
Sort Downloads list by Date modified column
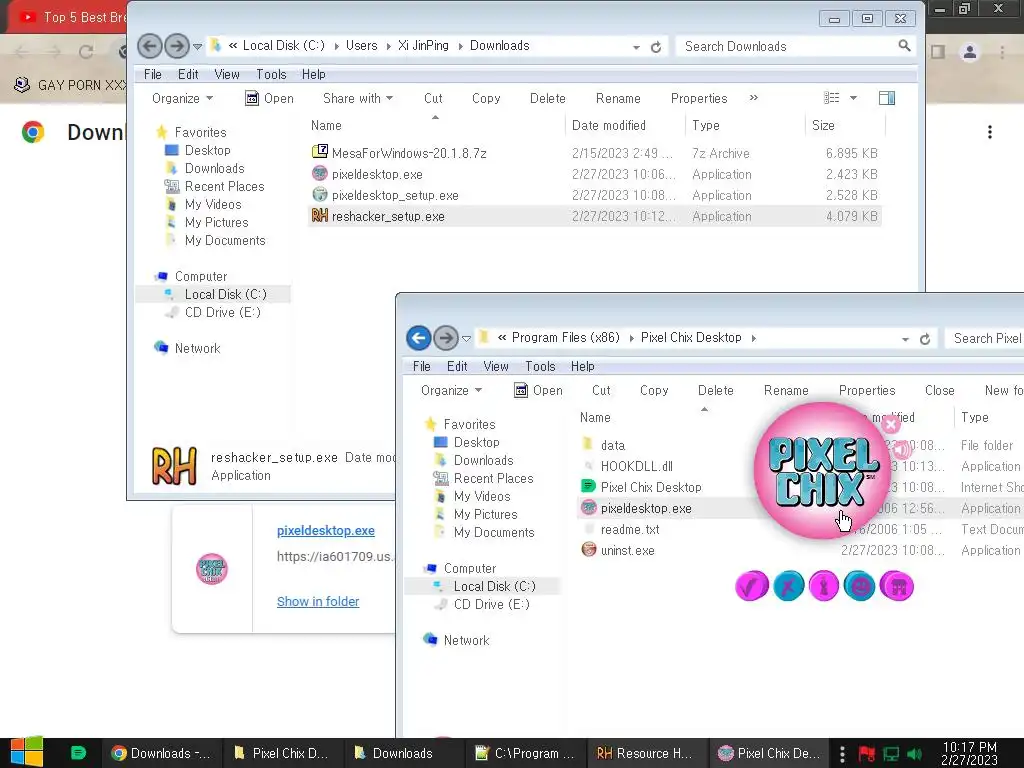coord(609,125)
